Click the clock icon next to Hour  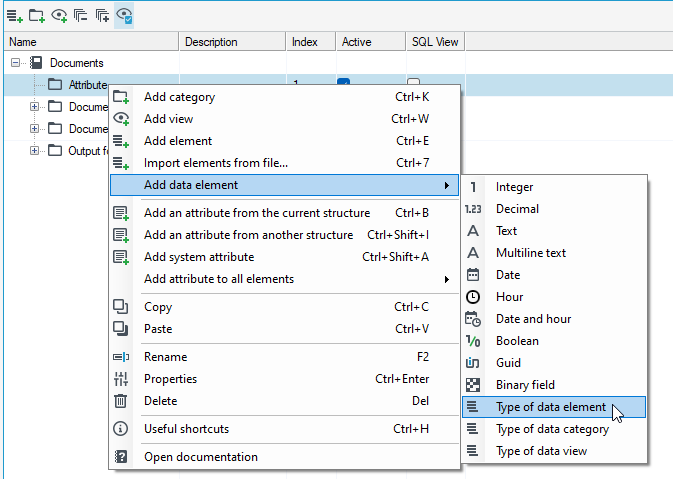coord(473,297)
